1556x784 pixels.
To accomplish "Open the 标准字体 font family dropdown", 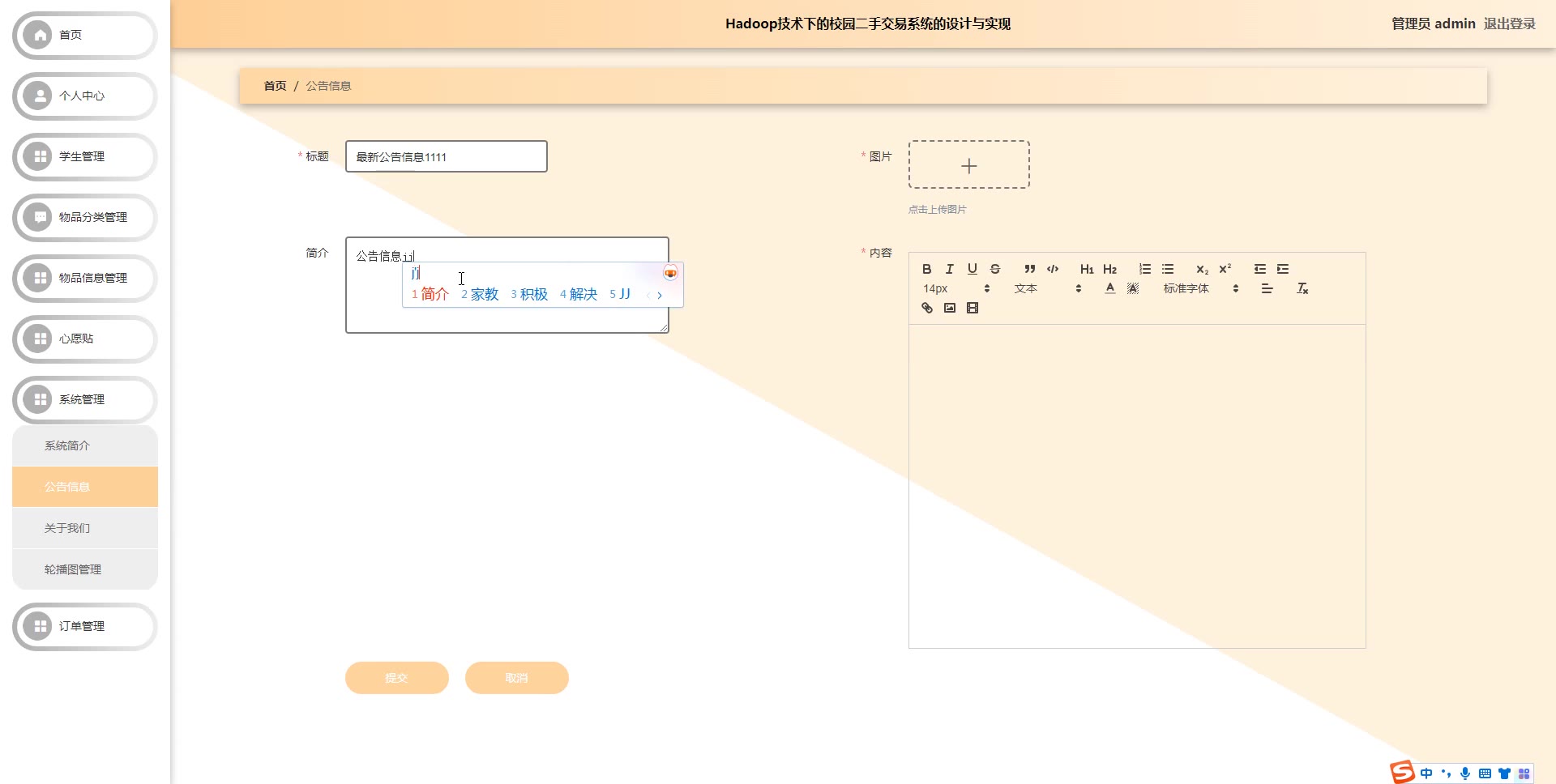I will click(1201, 288).
